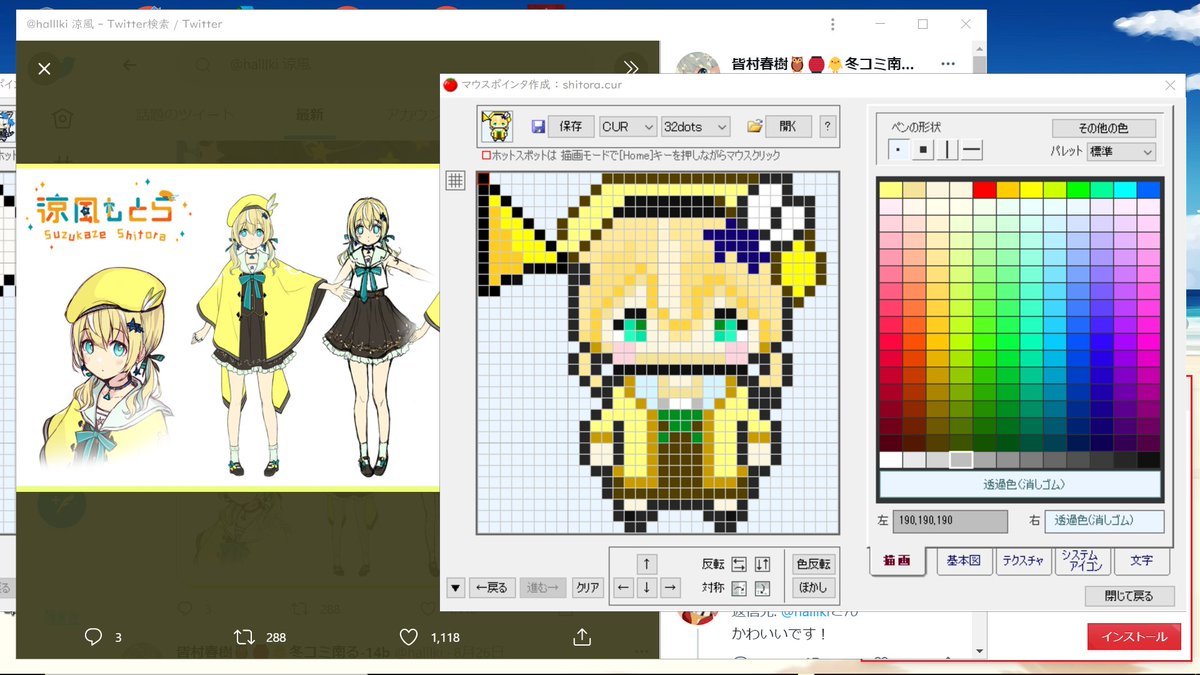The height and width of the screenshot is (675, 1200).
Task: Click the cursor preview thumbnail
Action: pyautogui.click(x=497, y=126)
